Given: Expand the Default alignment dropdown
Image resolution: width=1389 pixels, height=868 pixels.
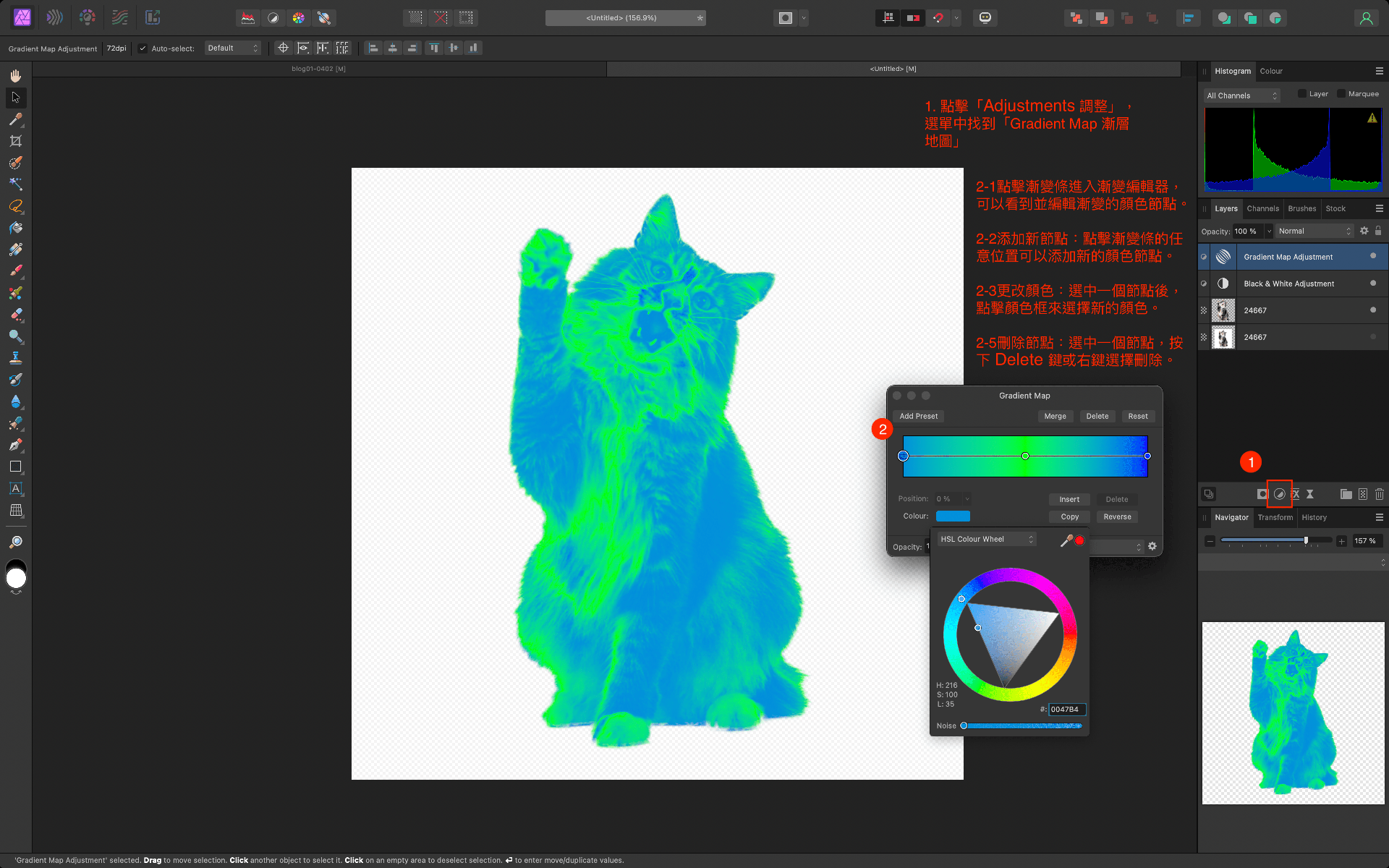Looking at the screenshot, I should pos(234,47).
